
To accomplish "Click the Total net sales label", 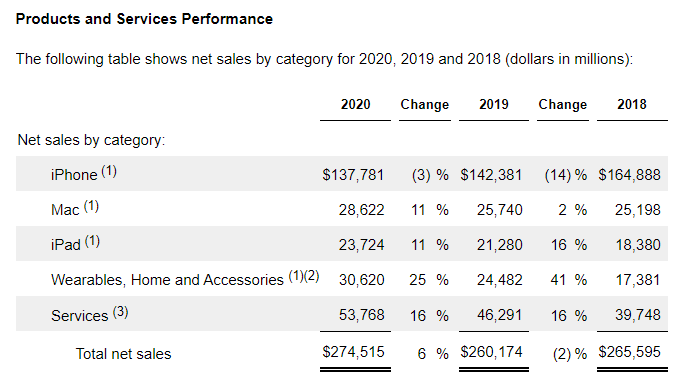I will pos(124,354).
